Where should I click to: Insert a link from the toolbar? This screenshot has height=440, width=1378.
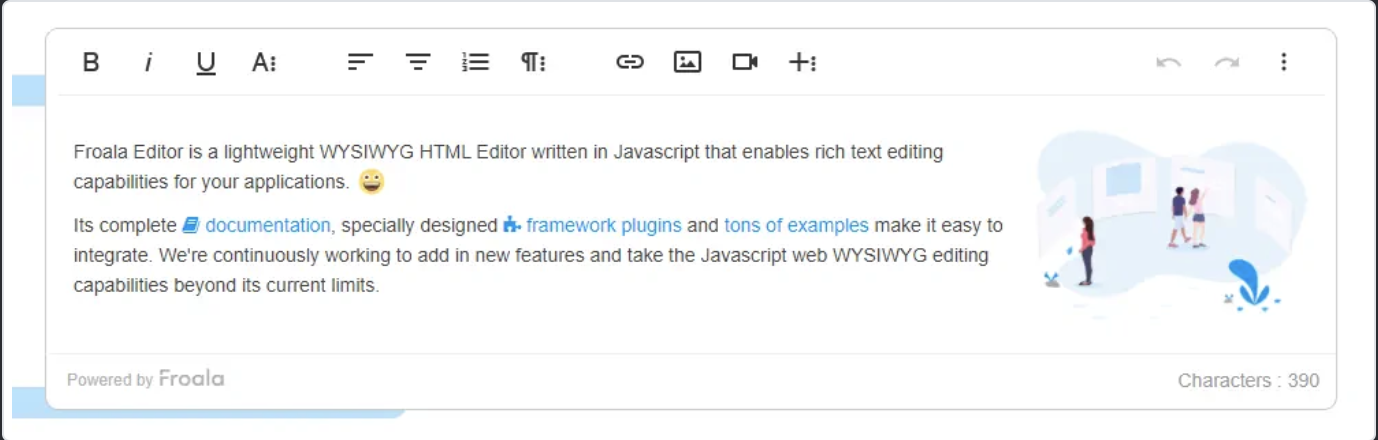coord(629,62)
